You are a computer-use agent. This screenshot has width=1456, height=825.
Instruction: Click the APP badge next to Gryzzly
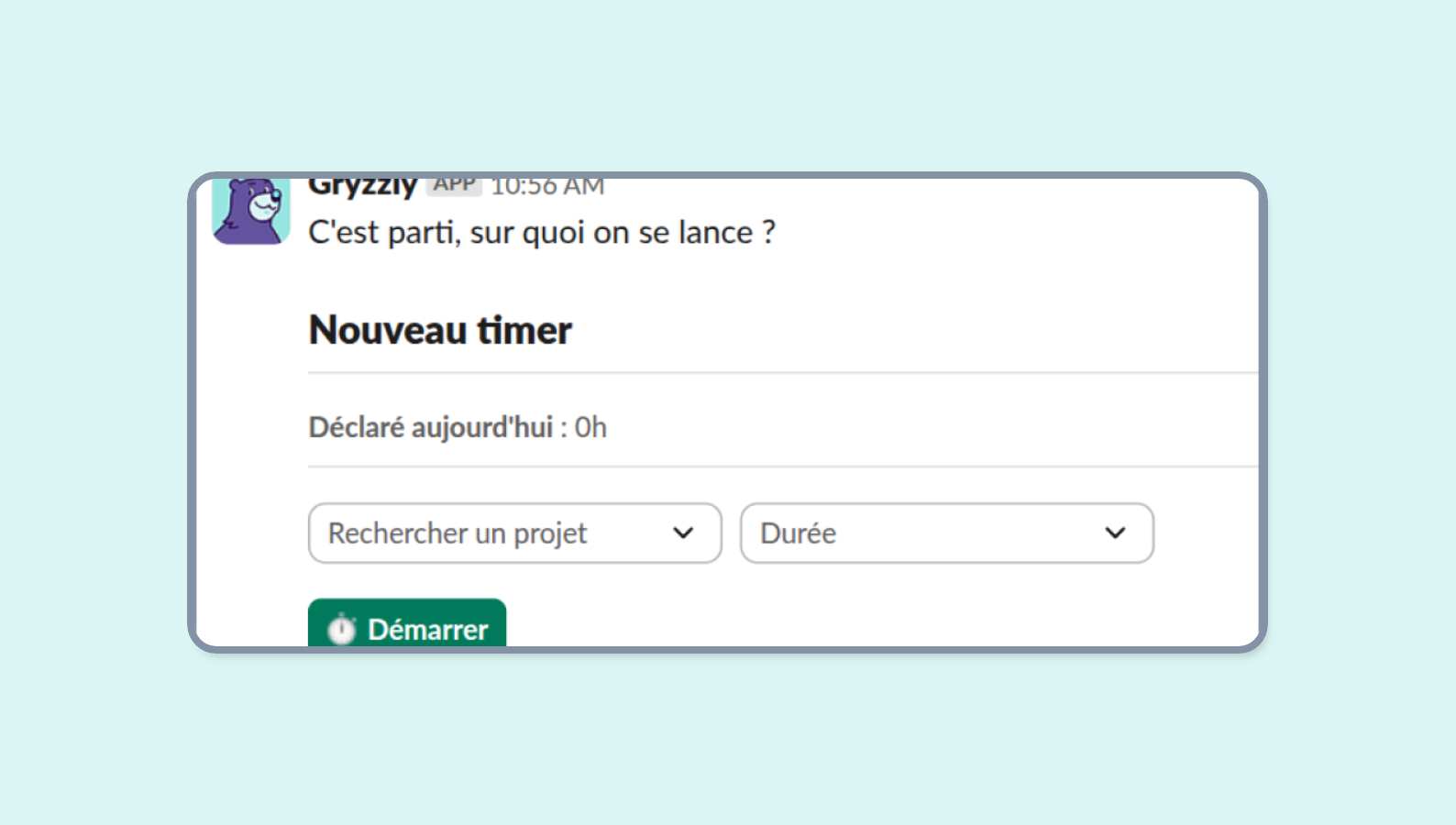[455, 185]
